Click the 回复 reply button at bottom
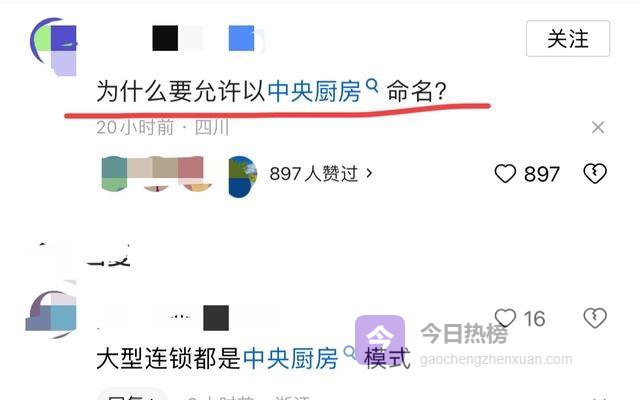Image resolution: width=640 pixels, height=400 pixels. [131, 397]
